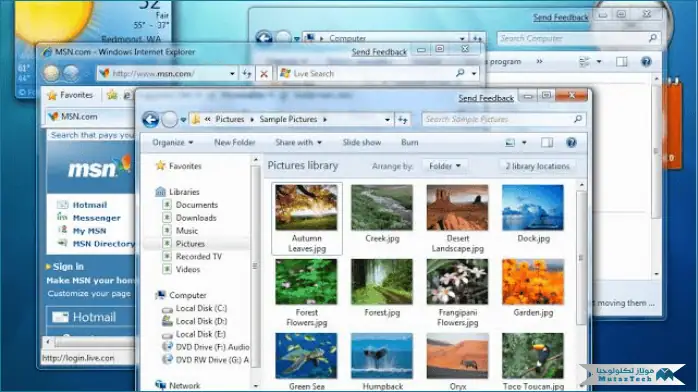
Task: Click the change view icon in Pictures toolbar
Action: pos(510,142)
